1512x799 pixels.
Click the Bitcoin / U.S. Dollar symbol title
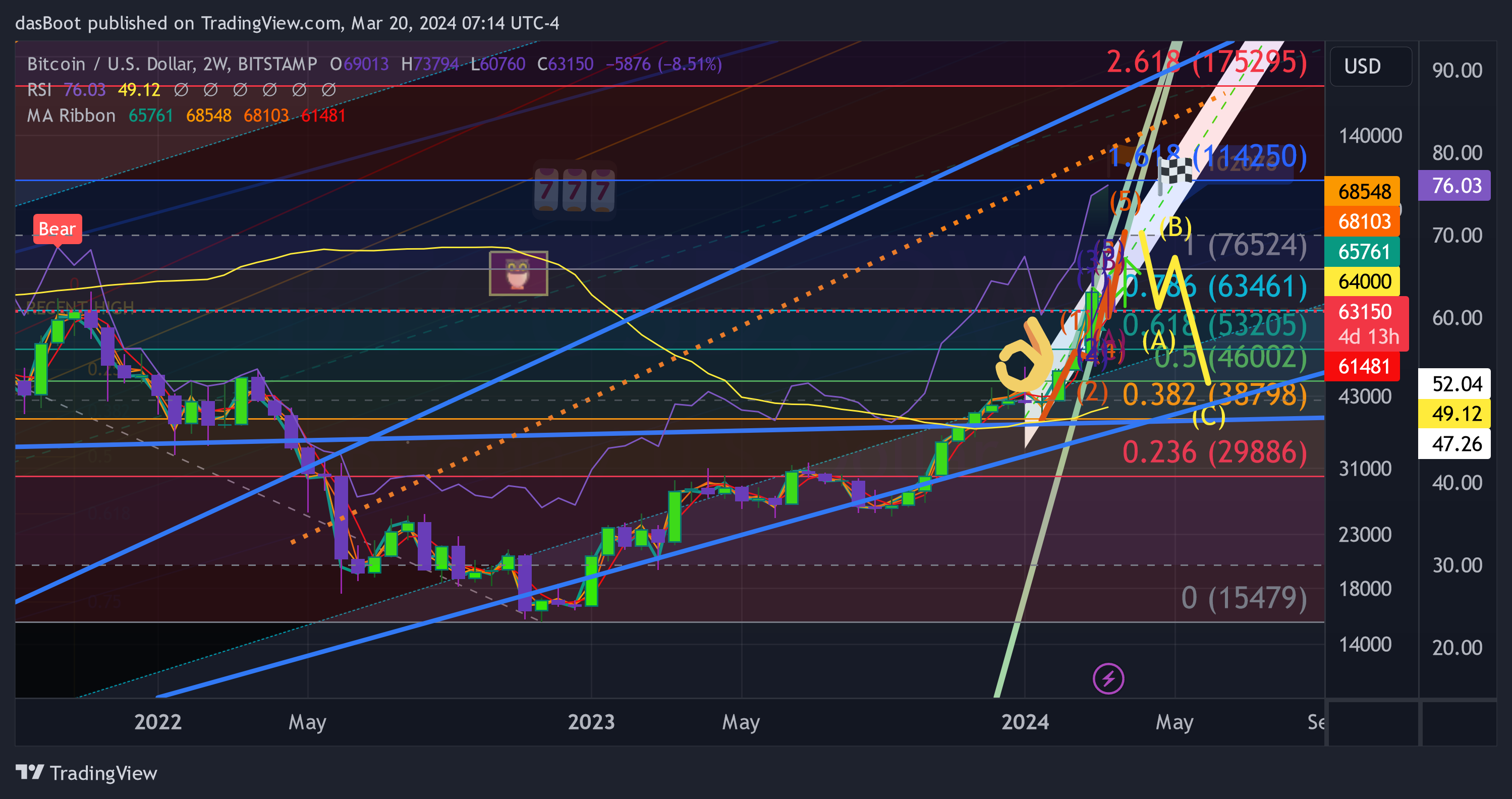pyautogui.click(x=172, y=64)
